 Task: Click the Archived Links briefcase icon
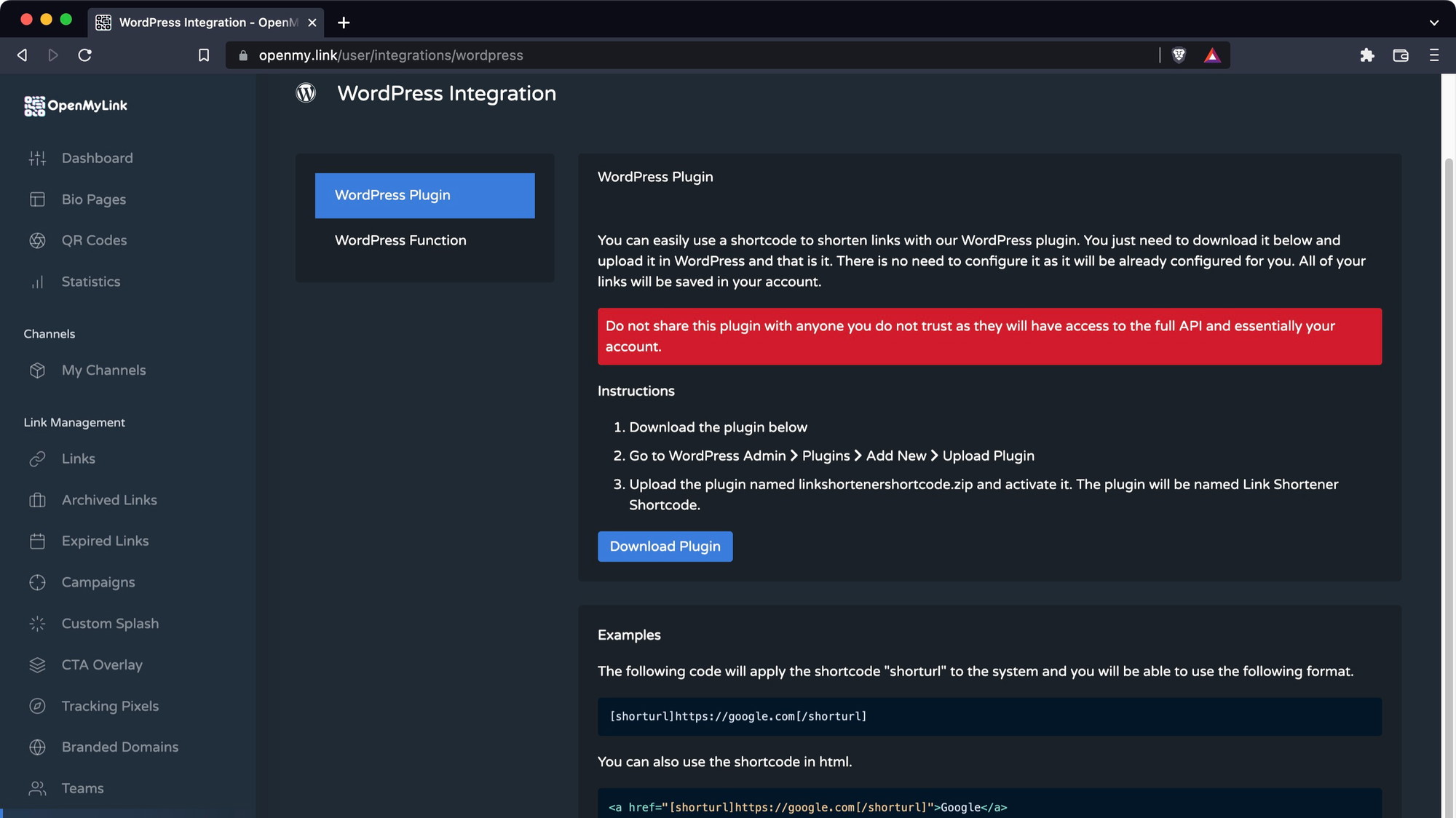[38, 500]
